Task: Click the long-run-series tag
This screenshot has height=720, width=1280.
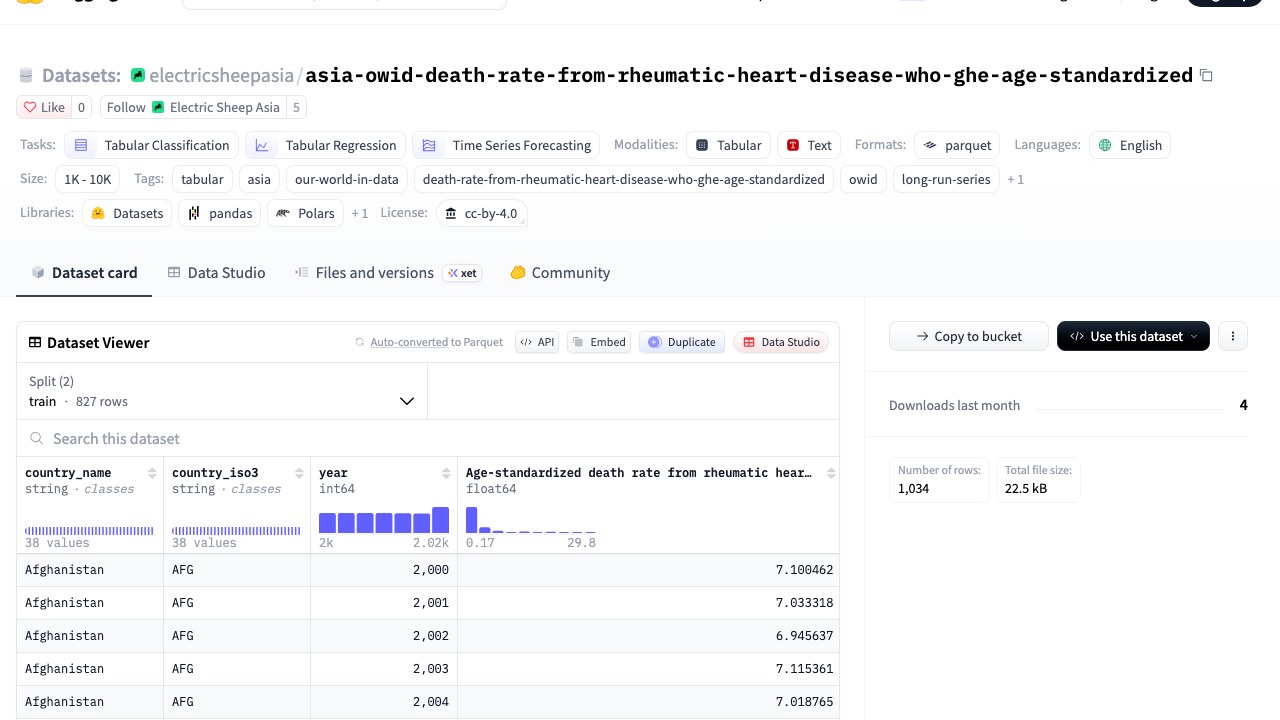Action: [x=946, y=179]
